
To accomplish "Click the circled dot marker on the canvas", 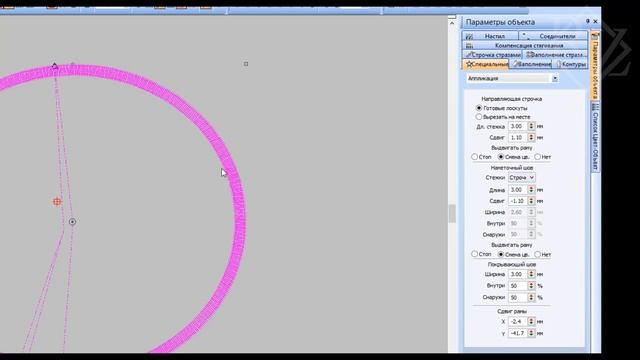I will (72, 222).
